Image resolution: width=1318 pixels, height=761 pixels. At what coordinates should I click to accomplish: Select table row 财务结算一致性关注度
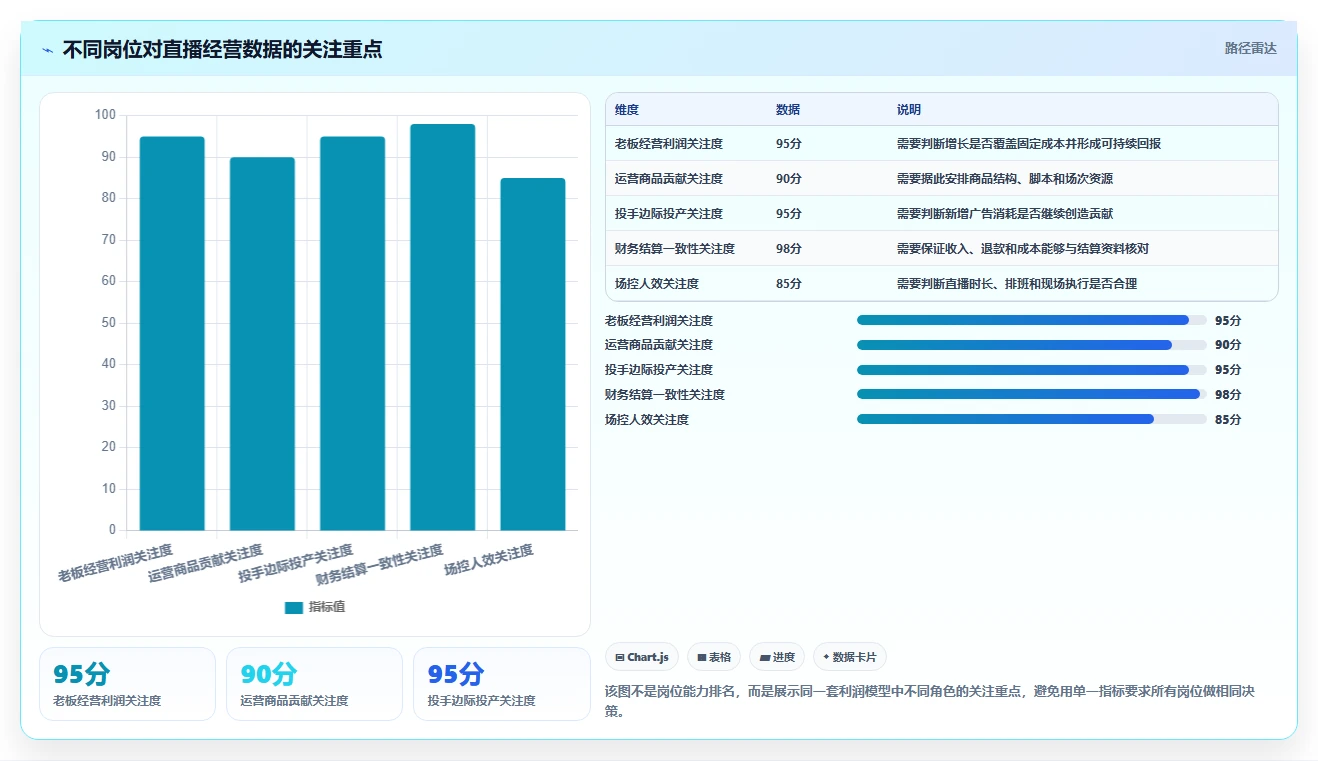pyautogui.click(x=942, y=249)
